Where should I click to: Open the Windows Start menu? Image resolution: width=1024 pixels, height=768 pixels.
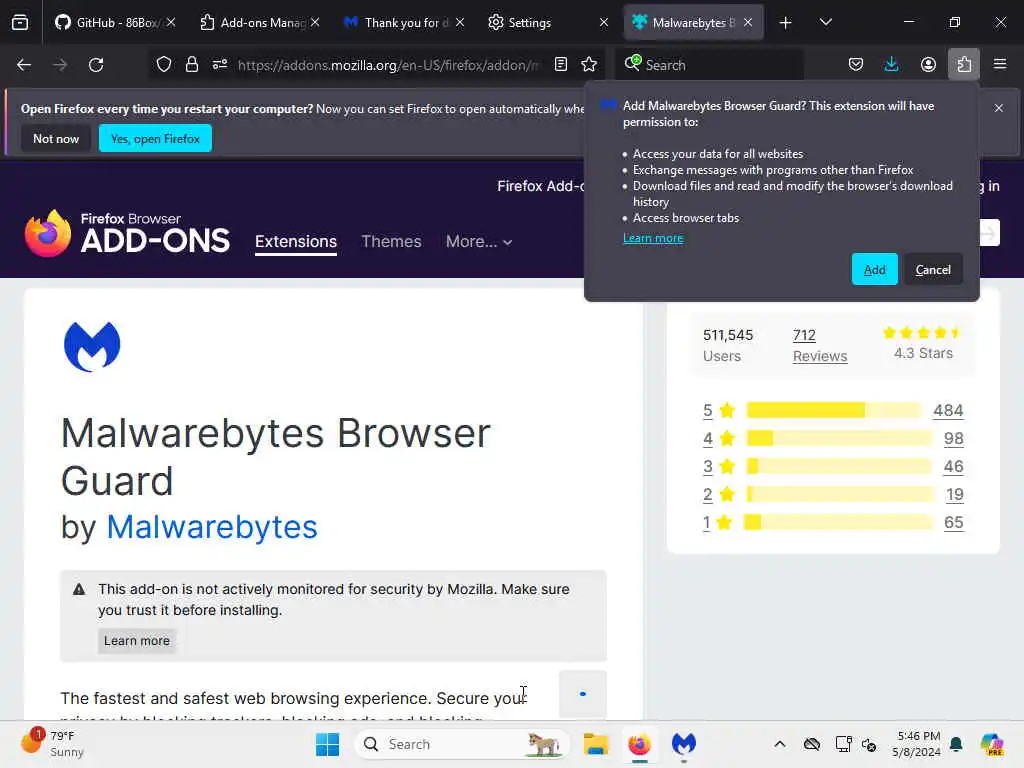(x=327, y=744)
